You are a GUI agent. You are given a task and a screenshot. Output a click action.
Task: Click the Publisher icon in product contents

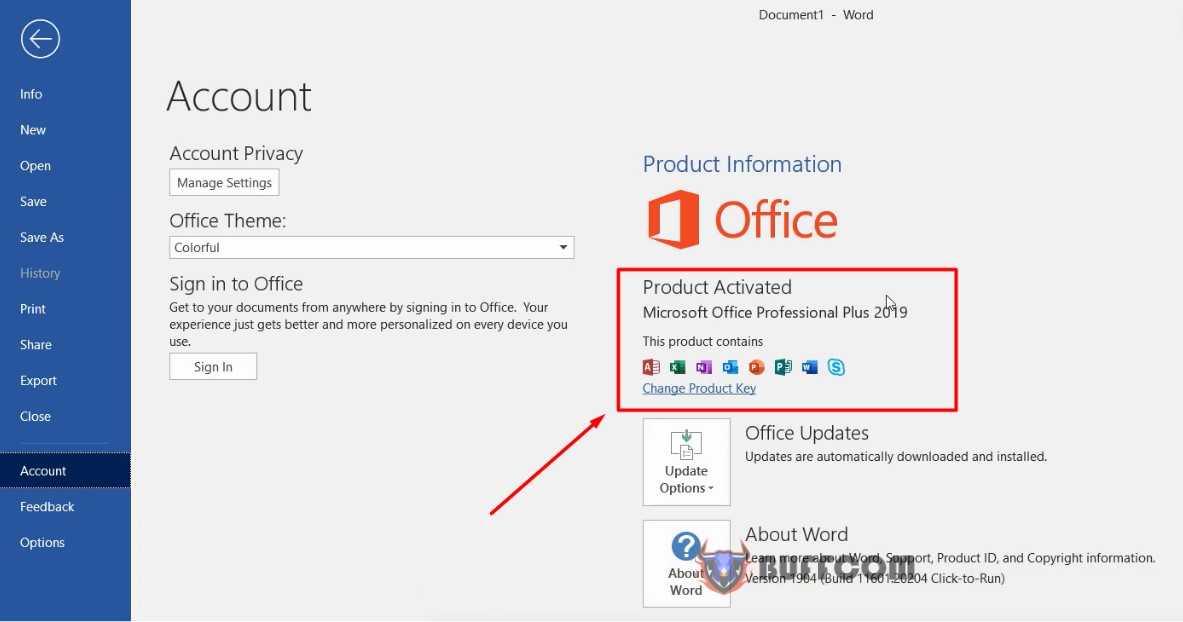tap(783, 367)
